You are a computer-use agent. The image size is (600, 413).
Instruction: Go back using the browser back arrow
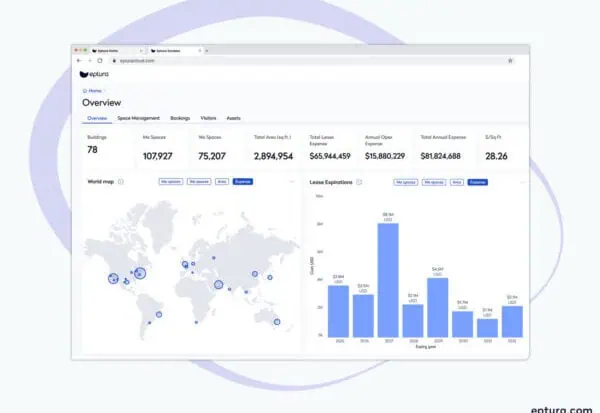(x=79, y=60)
